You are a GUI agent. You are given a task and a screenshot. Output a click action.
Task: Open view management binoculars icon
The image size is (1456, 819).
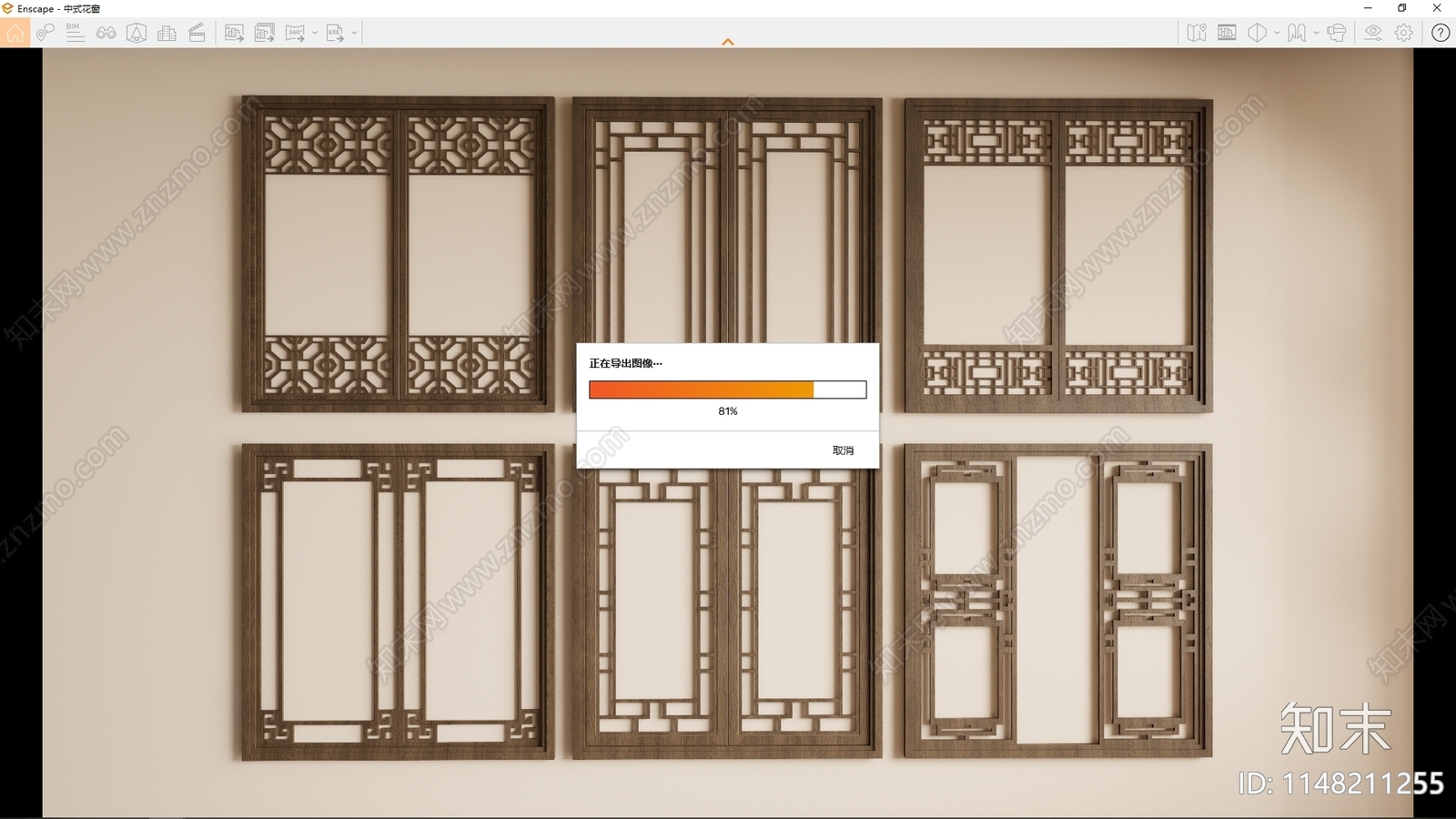106,34
